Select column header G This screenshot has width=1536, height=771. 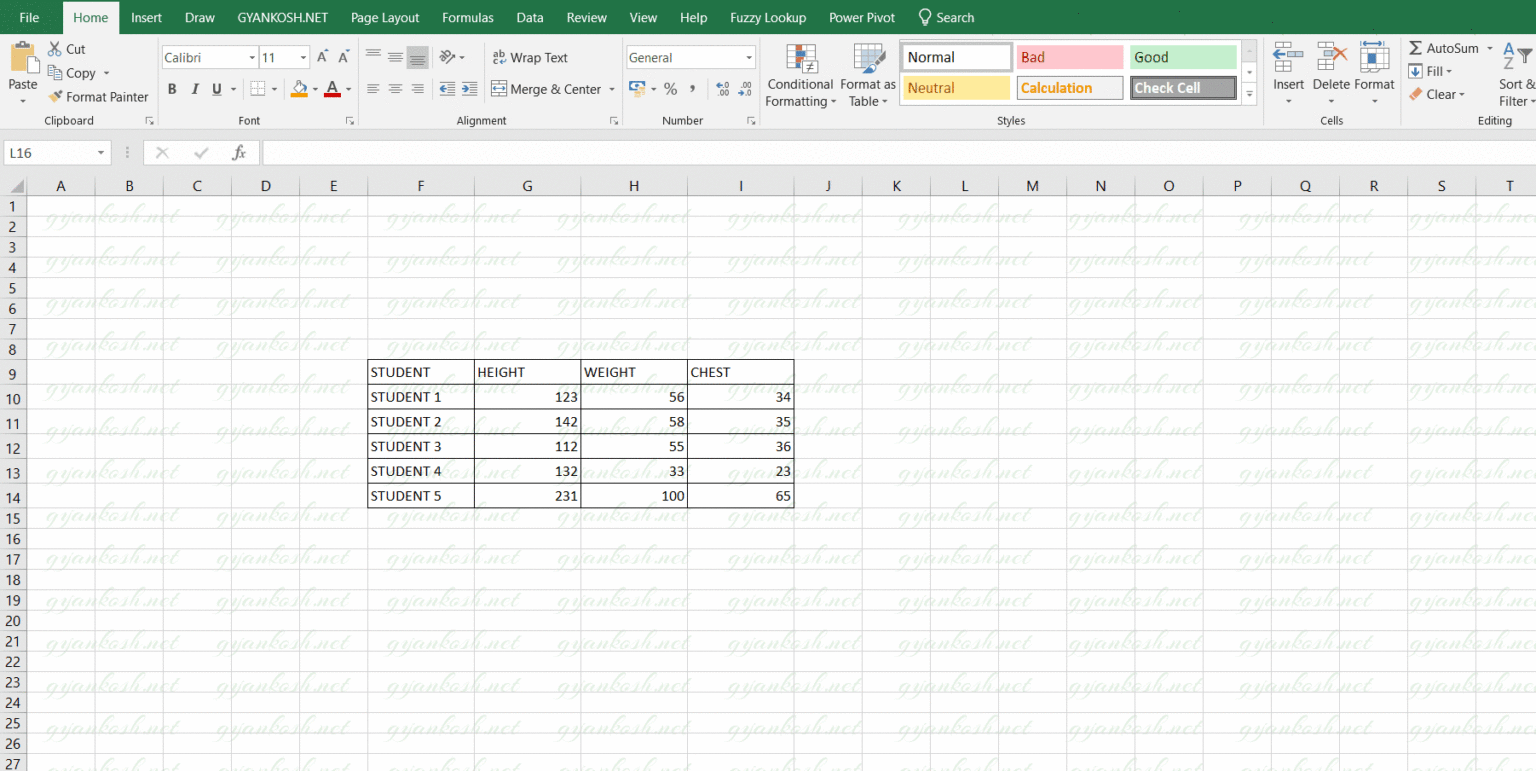pyautogui.click(x=527, y=186)
